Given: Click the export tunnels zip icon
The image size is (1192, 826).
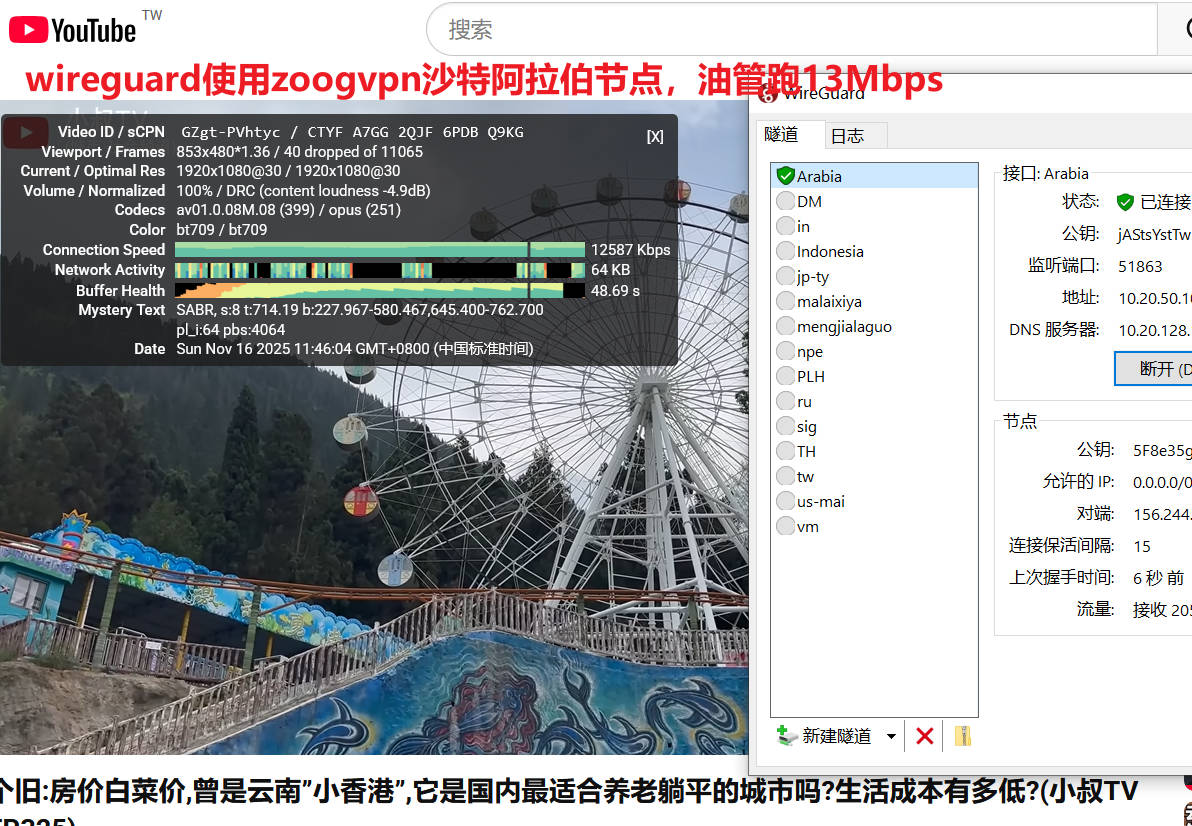Looking at the screenshot, I should coord(962,736).
